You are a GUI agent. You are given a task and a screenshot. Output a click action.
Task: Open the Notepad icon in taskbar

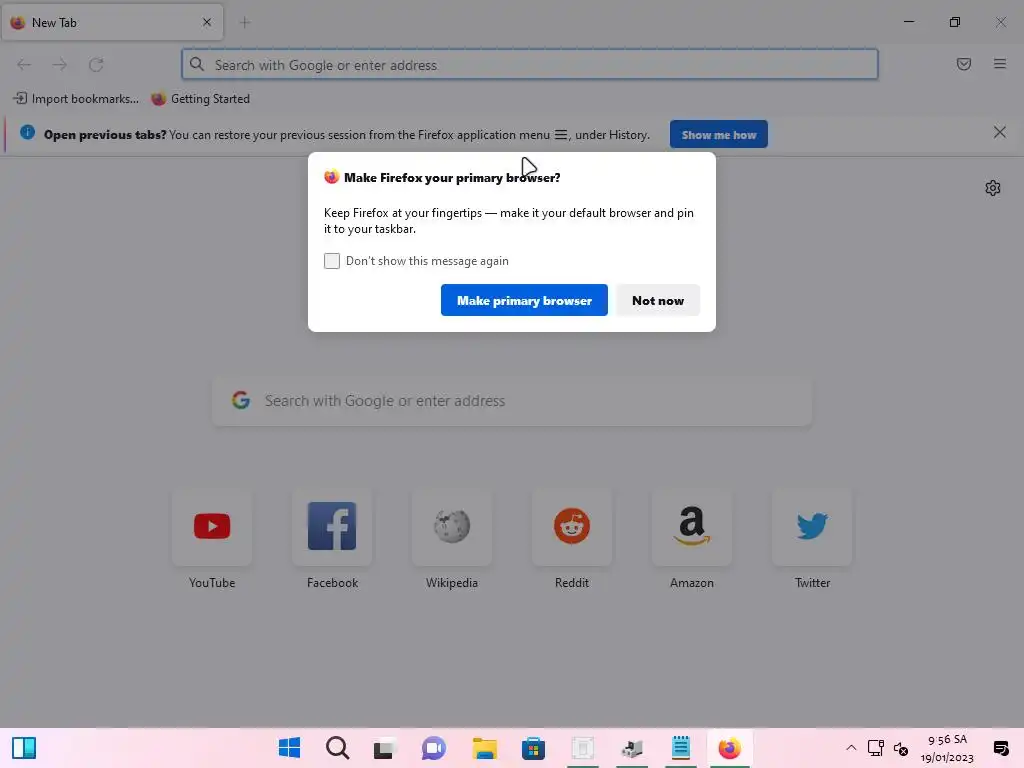click(680, 748)
